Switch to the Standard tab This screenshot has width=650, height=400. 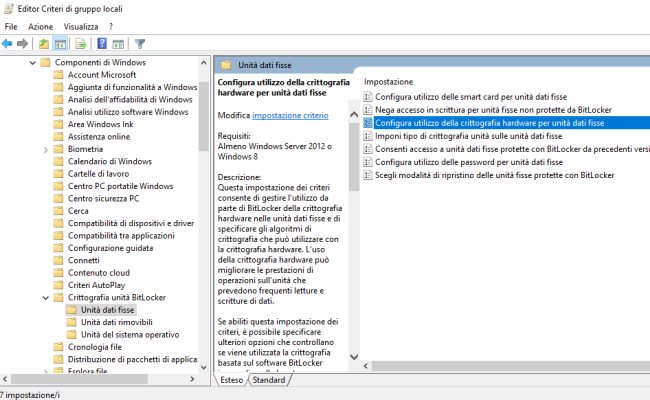(269, 380)
